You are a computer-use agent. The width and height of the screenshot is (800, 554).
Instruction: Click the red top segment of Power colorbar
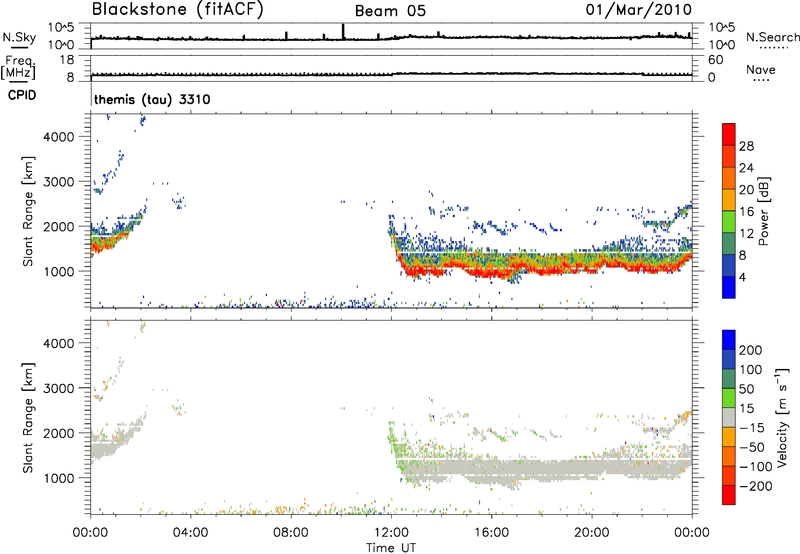[729, 134]
